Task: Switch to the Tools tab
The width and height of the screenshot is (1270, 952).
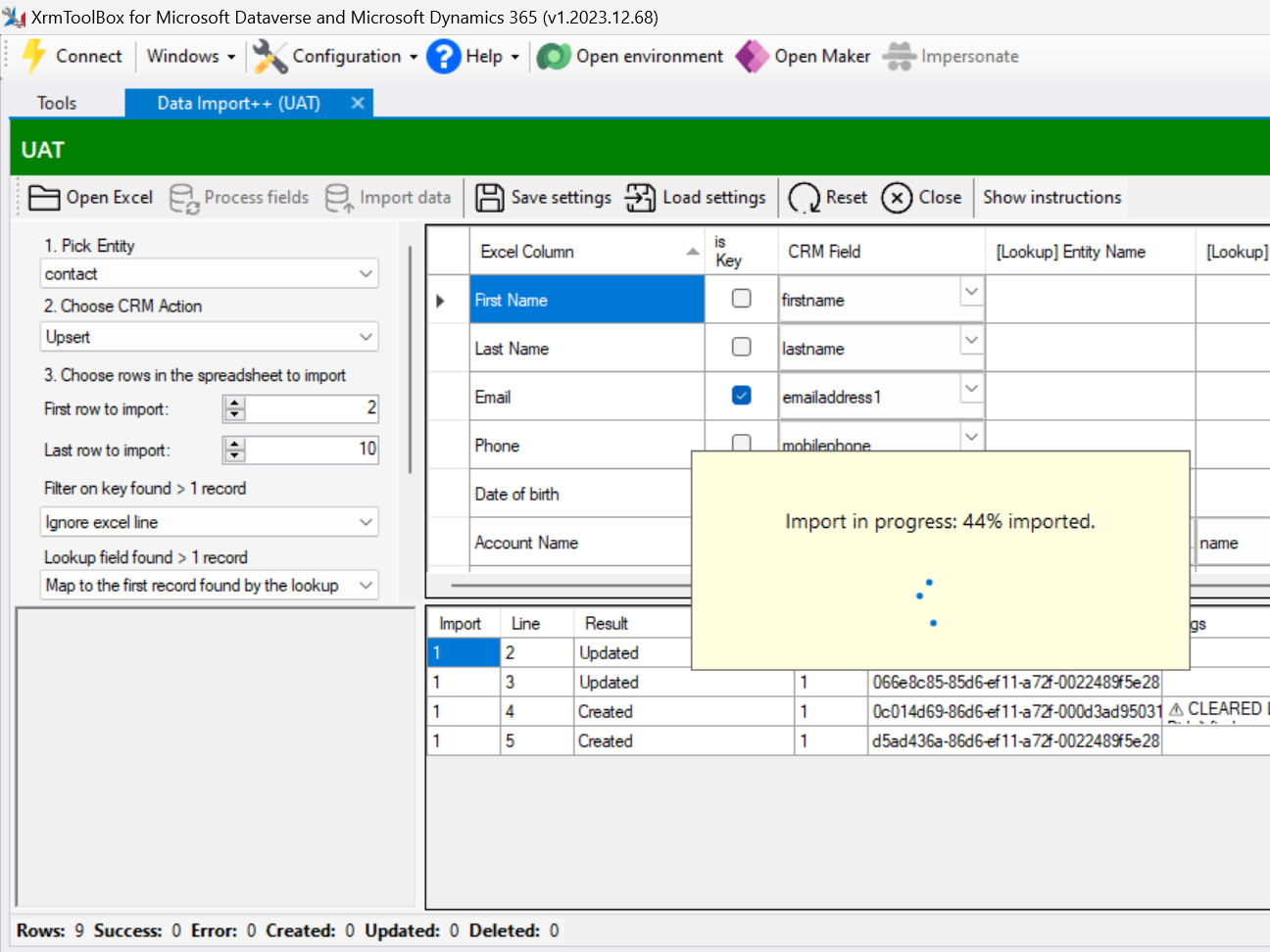Action: pyautogui.click(x=56, y=102)
